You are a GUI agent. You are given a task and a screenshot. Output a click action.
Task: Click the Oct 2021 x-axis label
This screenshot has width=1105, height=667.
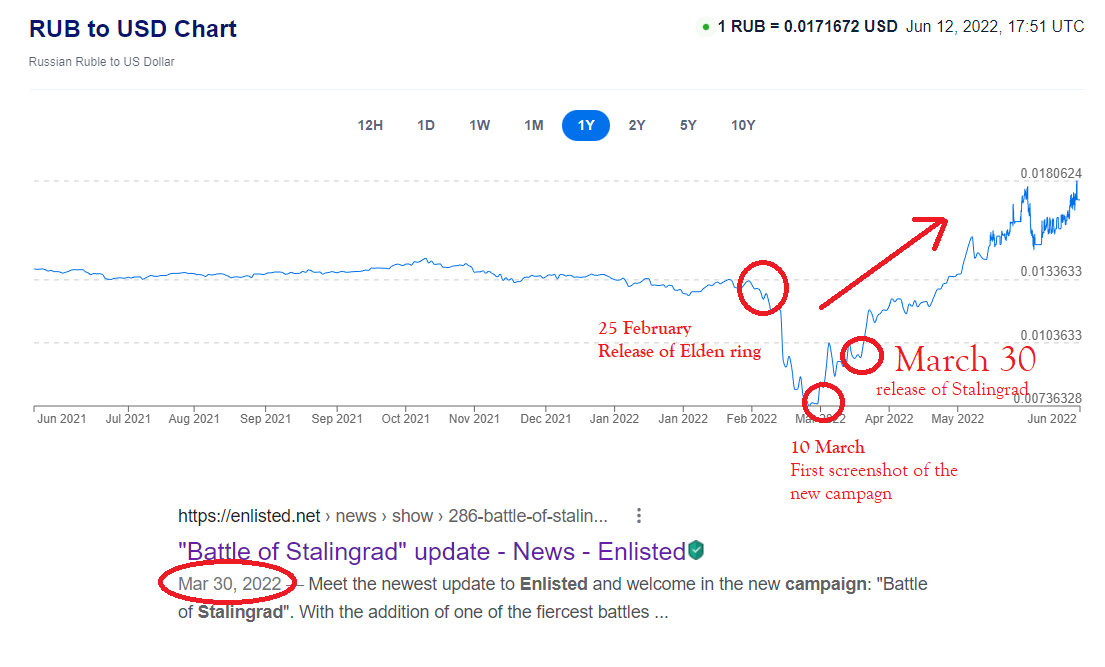tap(405, 419)
